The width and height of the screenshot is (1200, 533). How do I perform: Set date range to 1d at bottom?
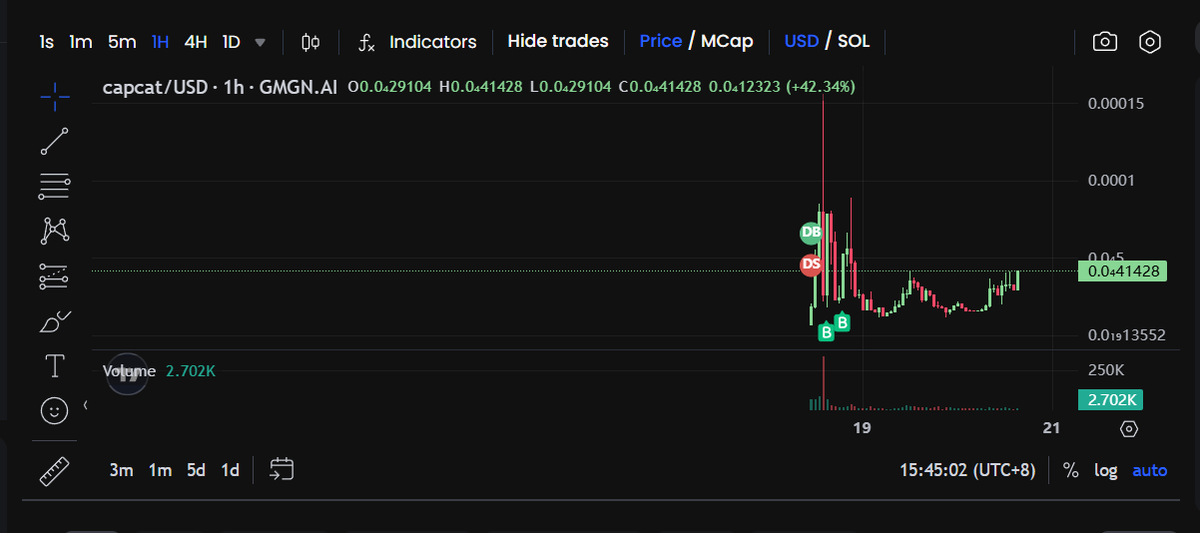click(x=230, y=470)
